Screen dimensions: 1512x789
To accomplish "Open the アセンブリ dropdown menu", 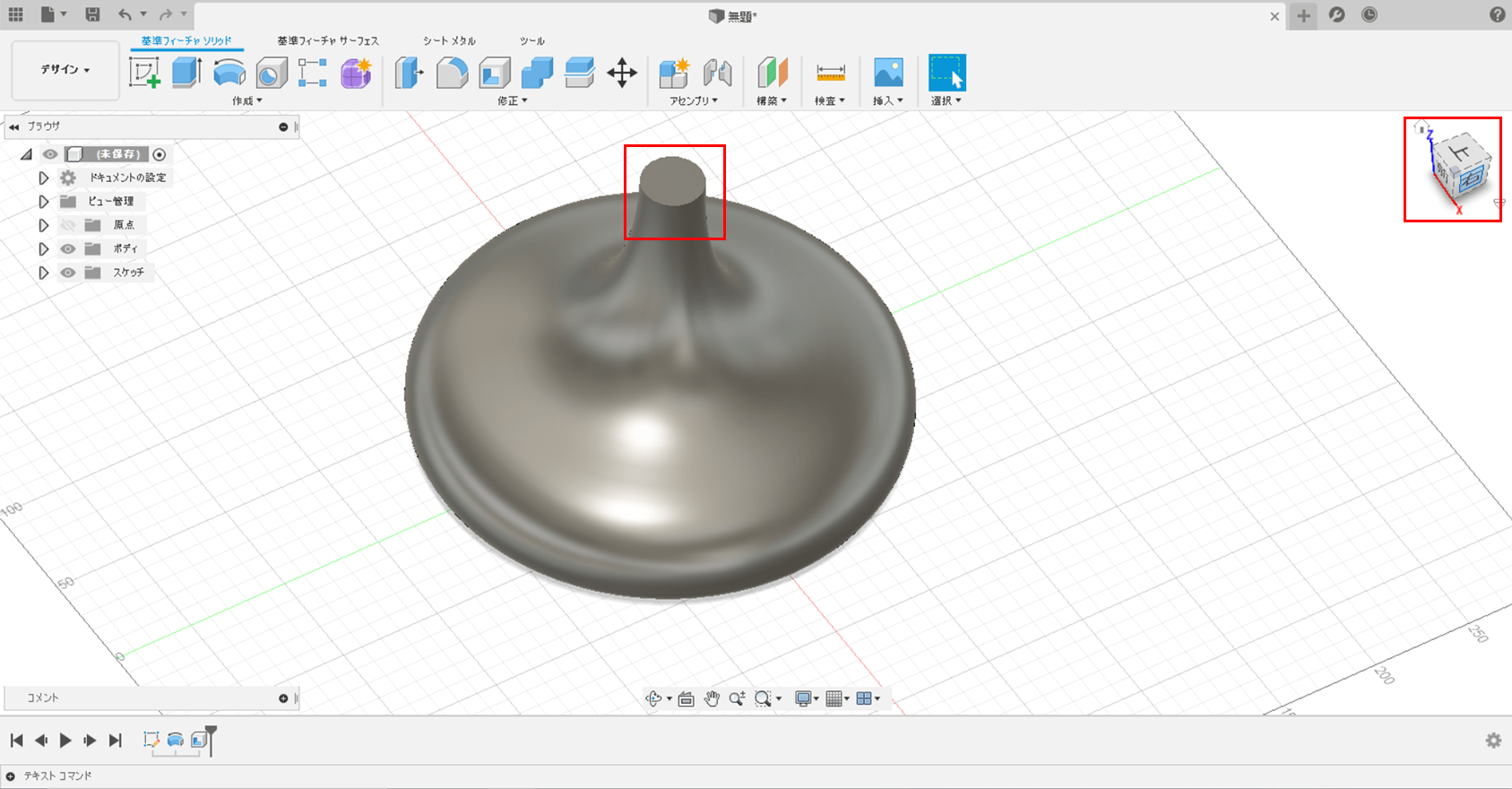I will pyautogui.click(x=694, y=101).
